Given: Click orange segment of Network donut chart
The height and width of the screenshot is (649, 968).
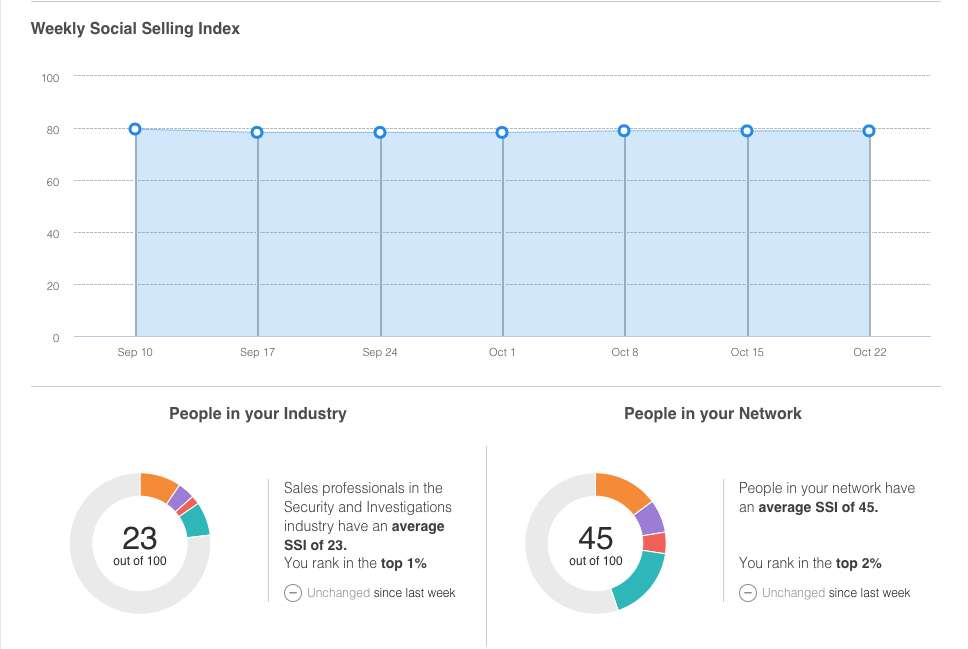Looking at the screenshot, I should [x=620, y=491].
